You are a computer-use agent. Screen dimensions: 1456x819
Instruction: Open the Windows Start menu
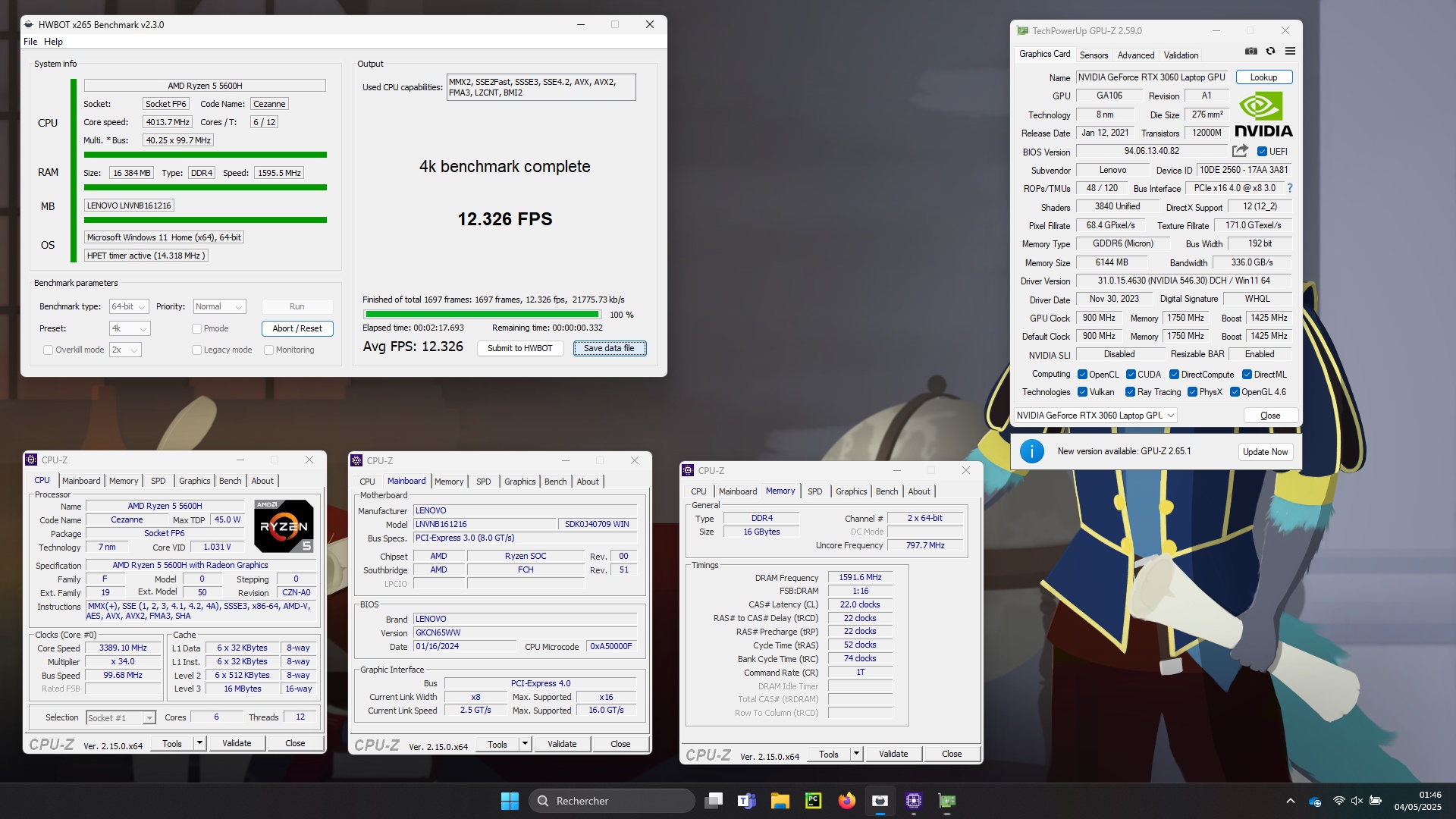coord(510,801)
